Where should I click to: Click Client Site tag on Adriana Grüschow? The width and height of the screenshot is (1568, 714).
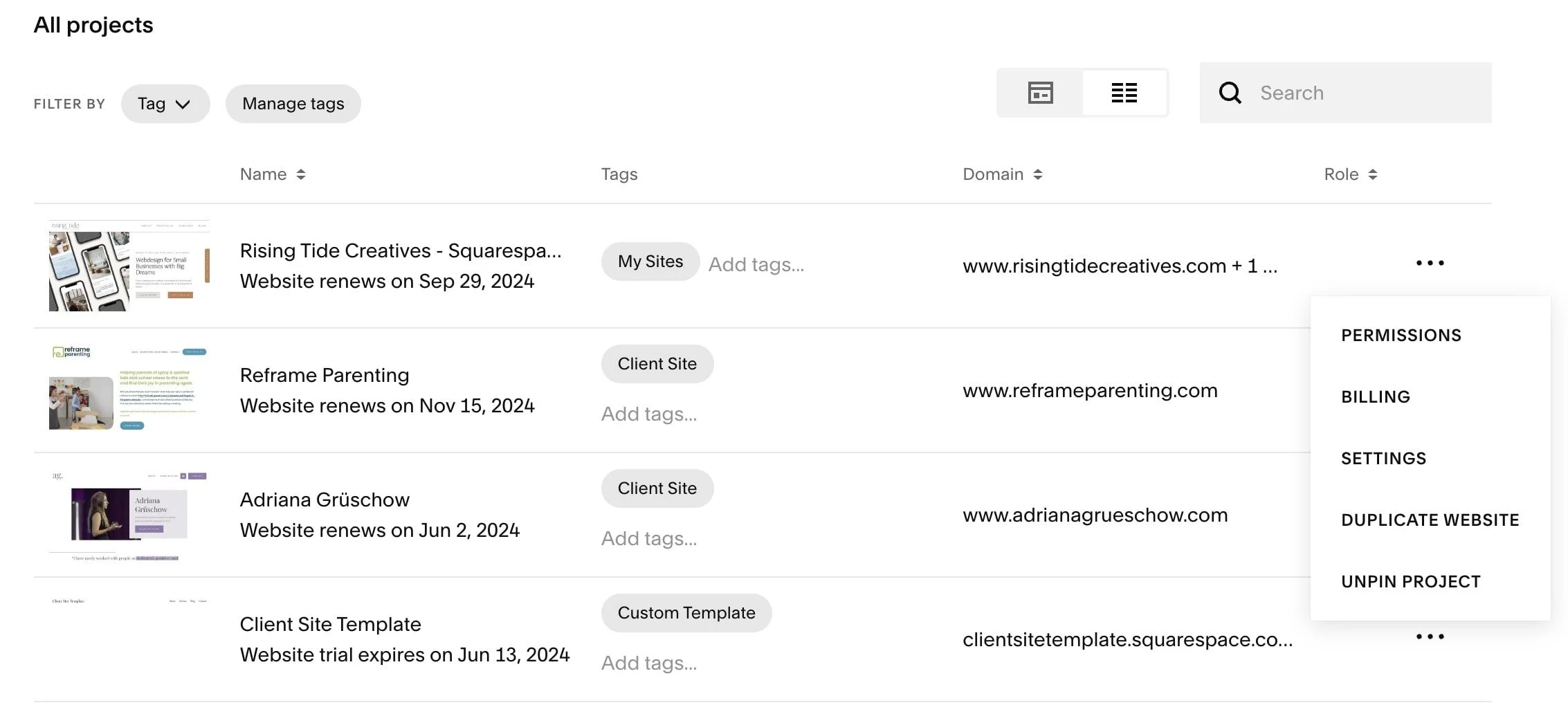[657, 488]
